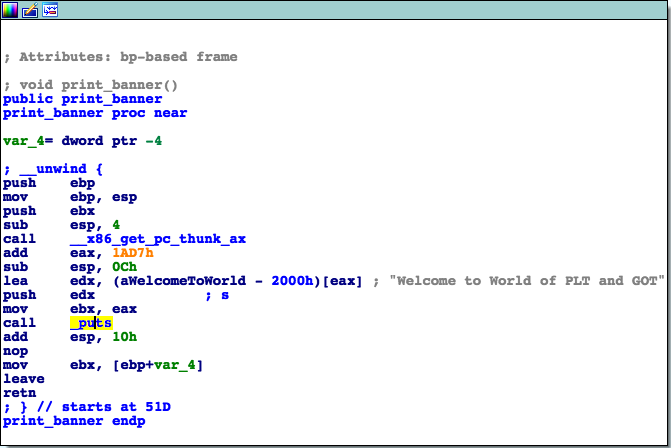
Task: Click the 'push ebx' instruction
Action: tap(49, 211)
